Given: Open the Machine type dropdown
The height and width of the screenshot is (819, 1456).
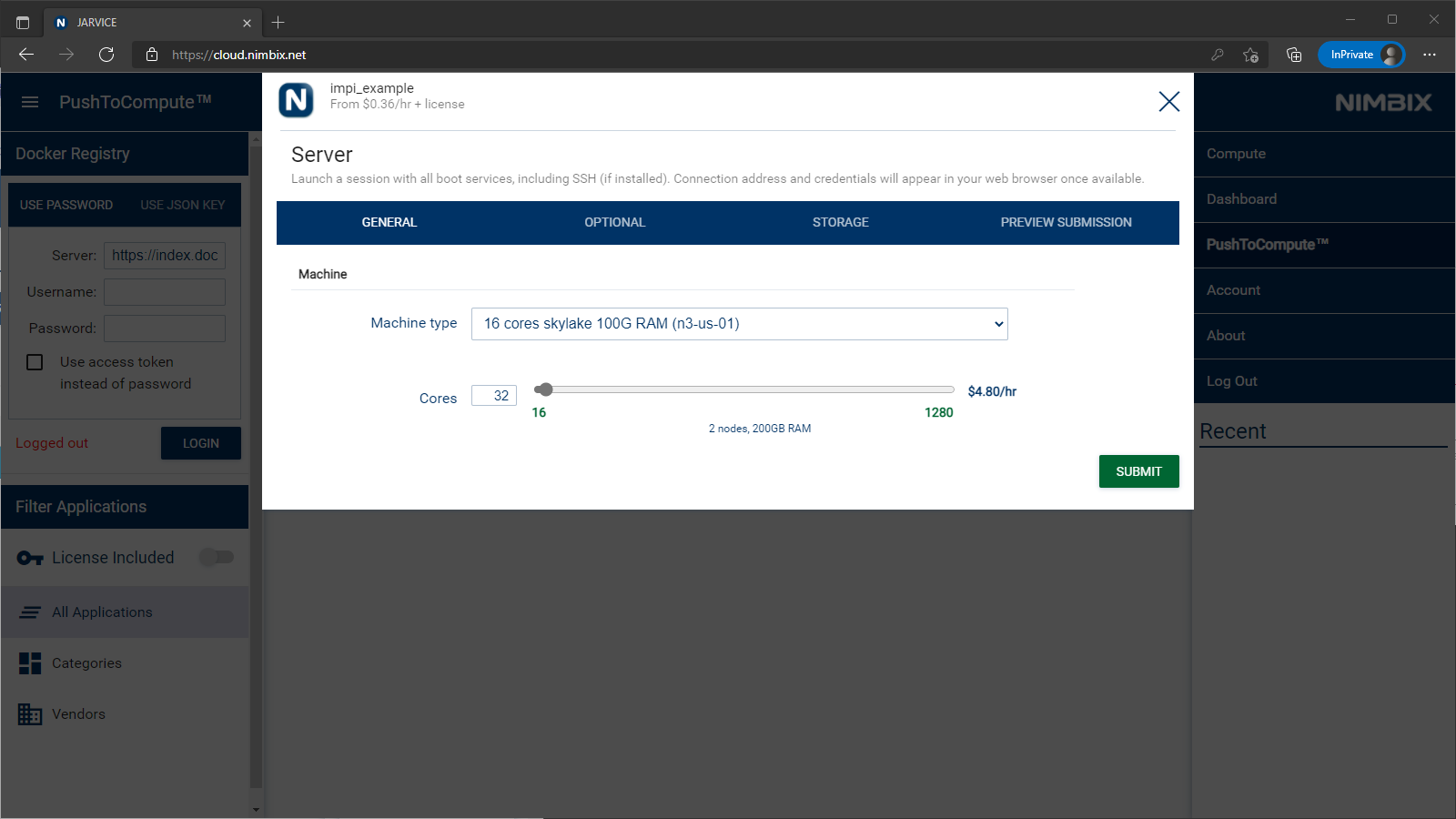Looking at the screenshot, I should pos(740,324).
